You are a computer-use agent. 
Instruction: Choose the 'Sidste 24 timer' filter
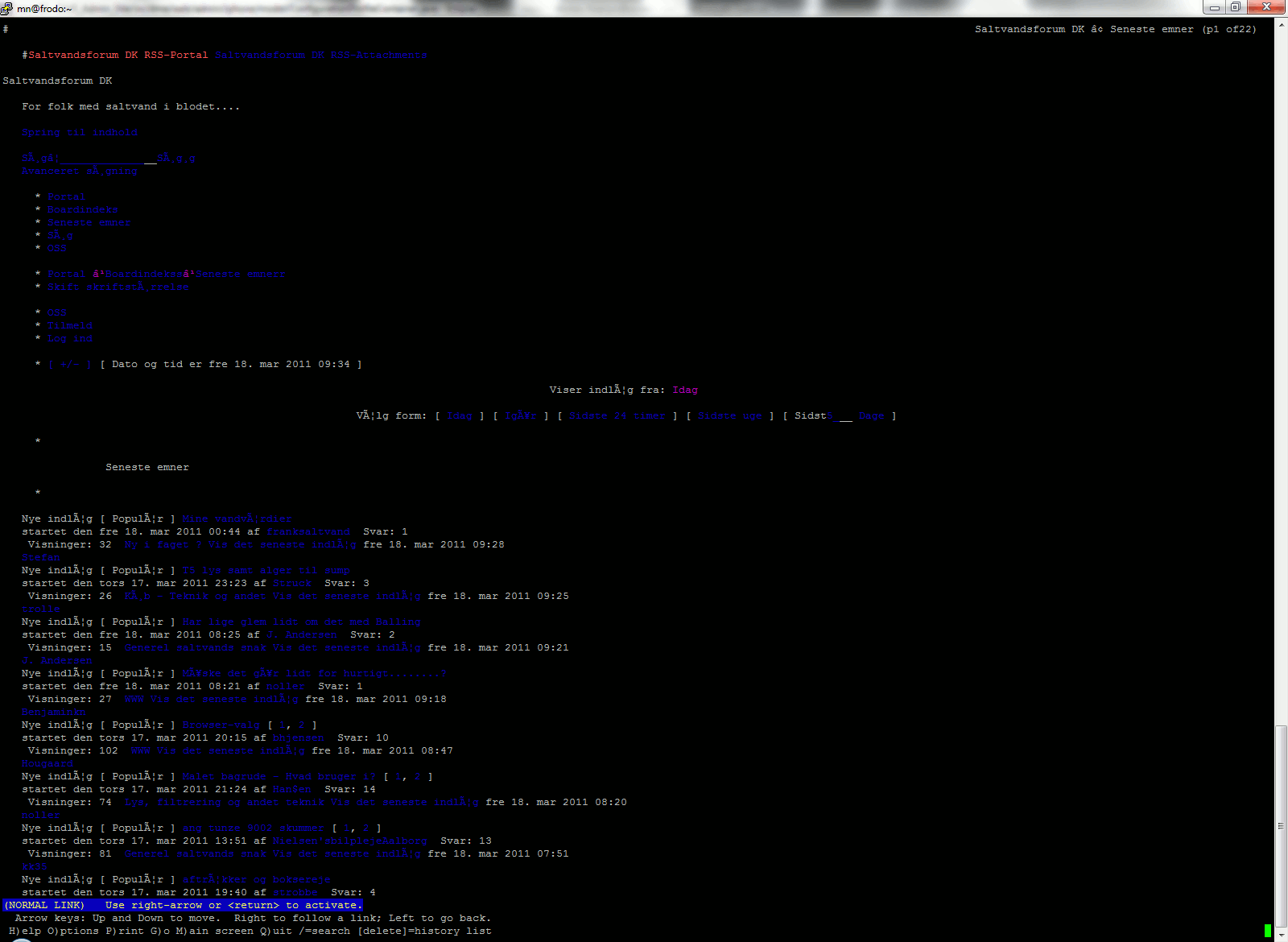pyautogui.click(x=617, y=416)
